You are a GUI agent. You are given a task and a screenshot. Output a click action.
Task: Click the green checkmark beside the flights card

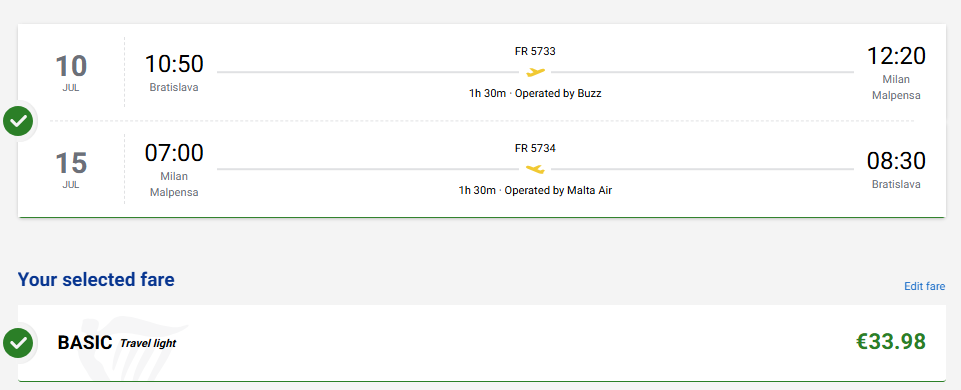coord(18,121)
